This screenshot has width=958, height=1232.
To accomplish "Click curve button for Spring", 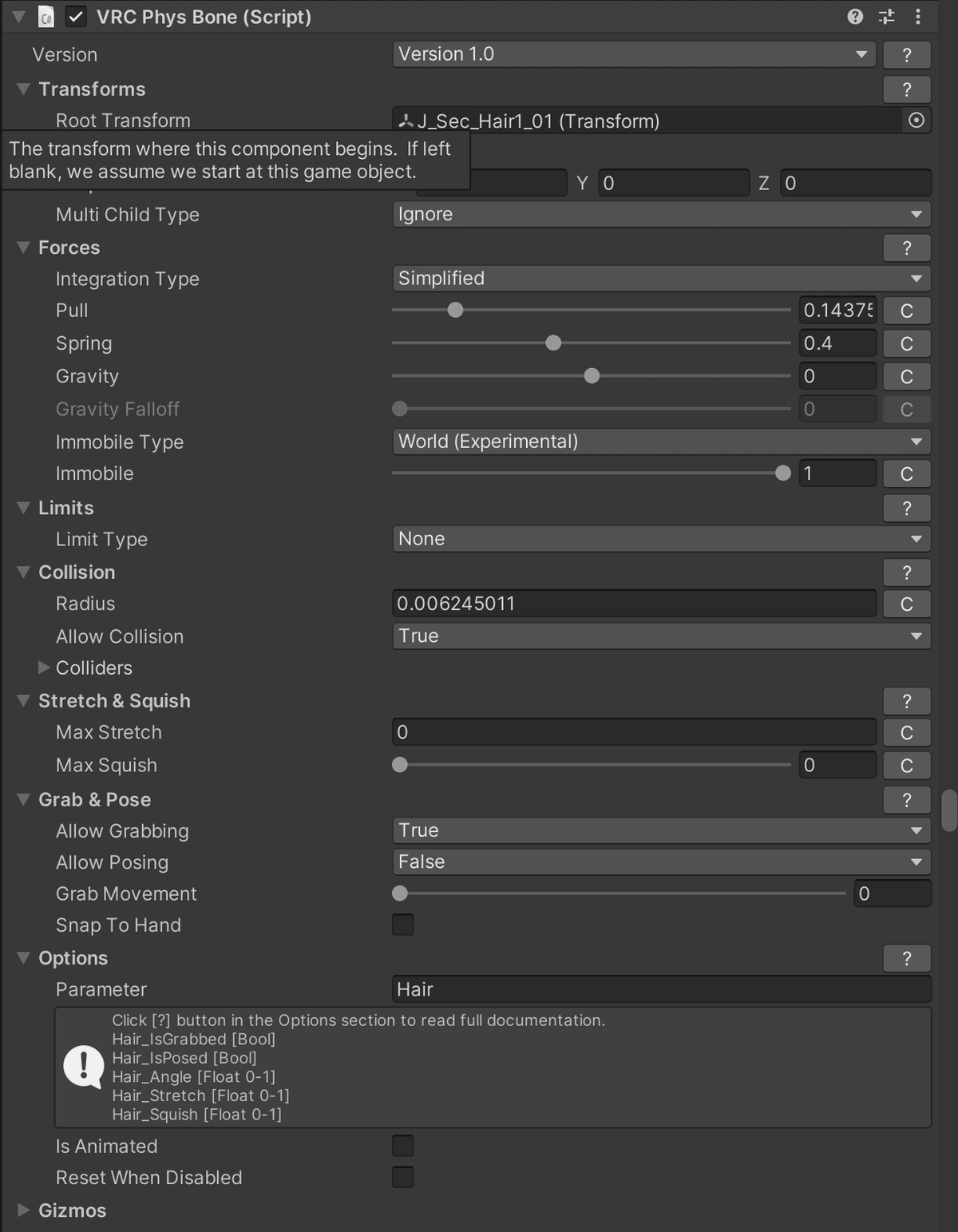I will click(x=907, y=343).
